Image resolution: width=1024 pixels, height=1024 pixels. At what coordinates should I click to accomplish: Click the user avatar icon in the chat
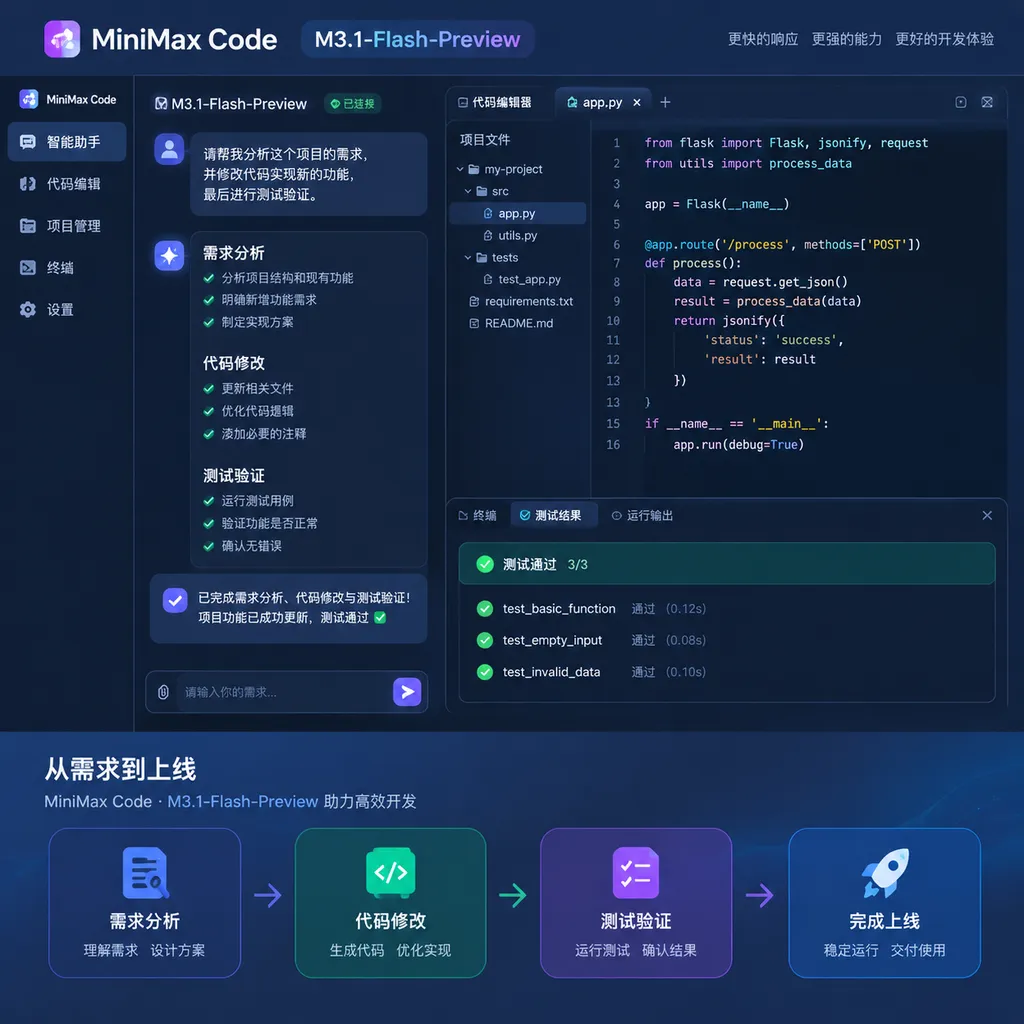(169, 149)
